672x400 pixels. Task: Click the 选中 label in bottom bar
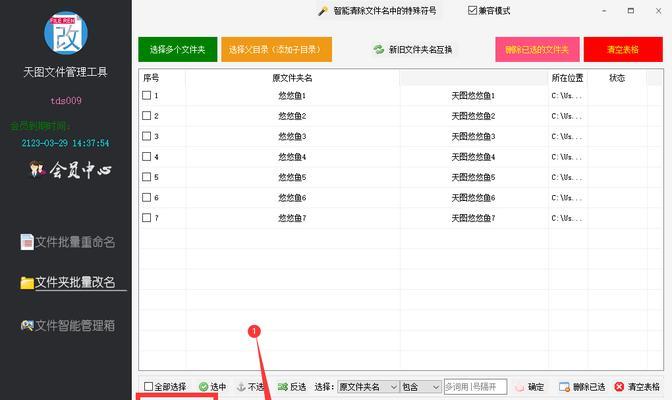[x=218, y=387]
